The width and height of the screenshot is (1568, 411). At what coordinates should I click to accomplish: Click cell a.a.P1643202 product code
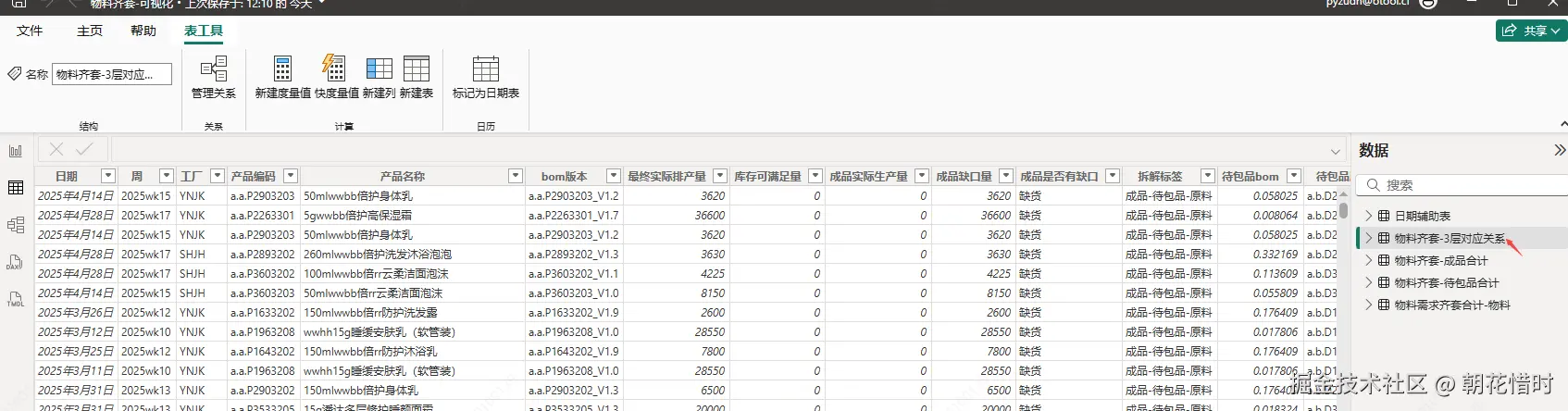tap(263, 351)
